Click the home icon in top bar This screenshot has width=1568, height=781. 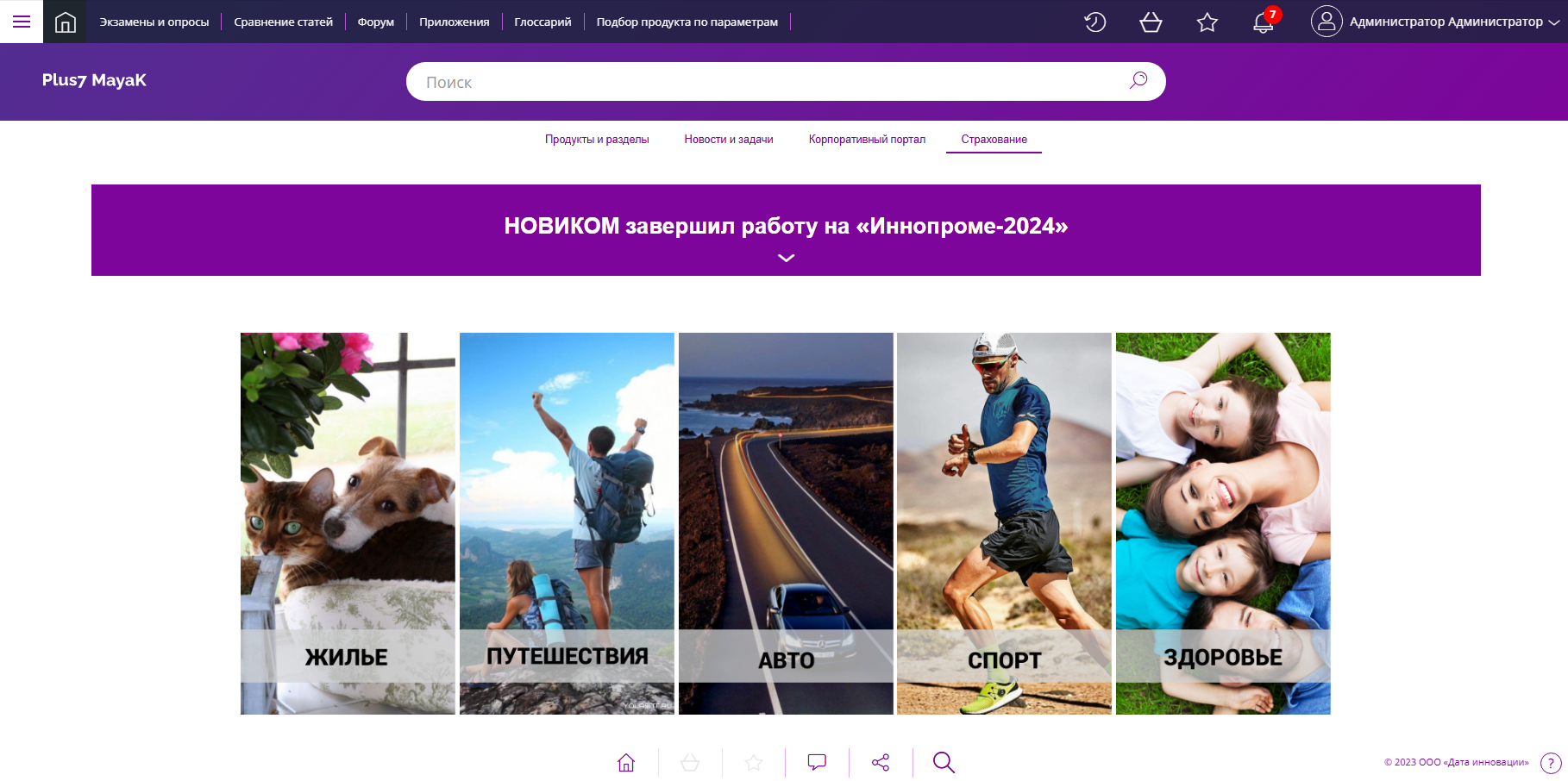pyautogui.click(x=66, y=22)
